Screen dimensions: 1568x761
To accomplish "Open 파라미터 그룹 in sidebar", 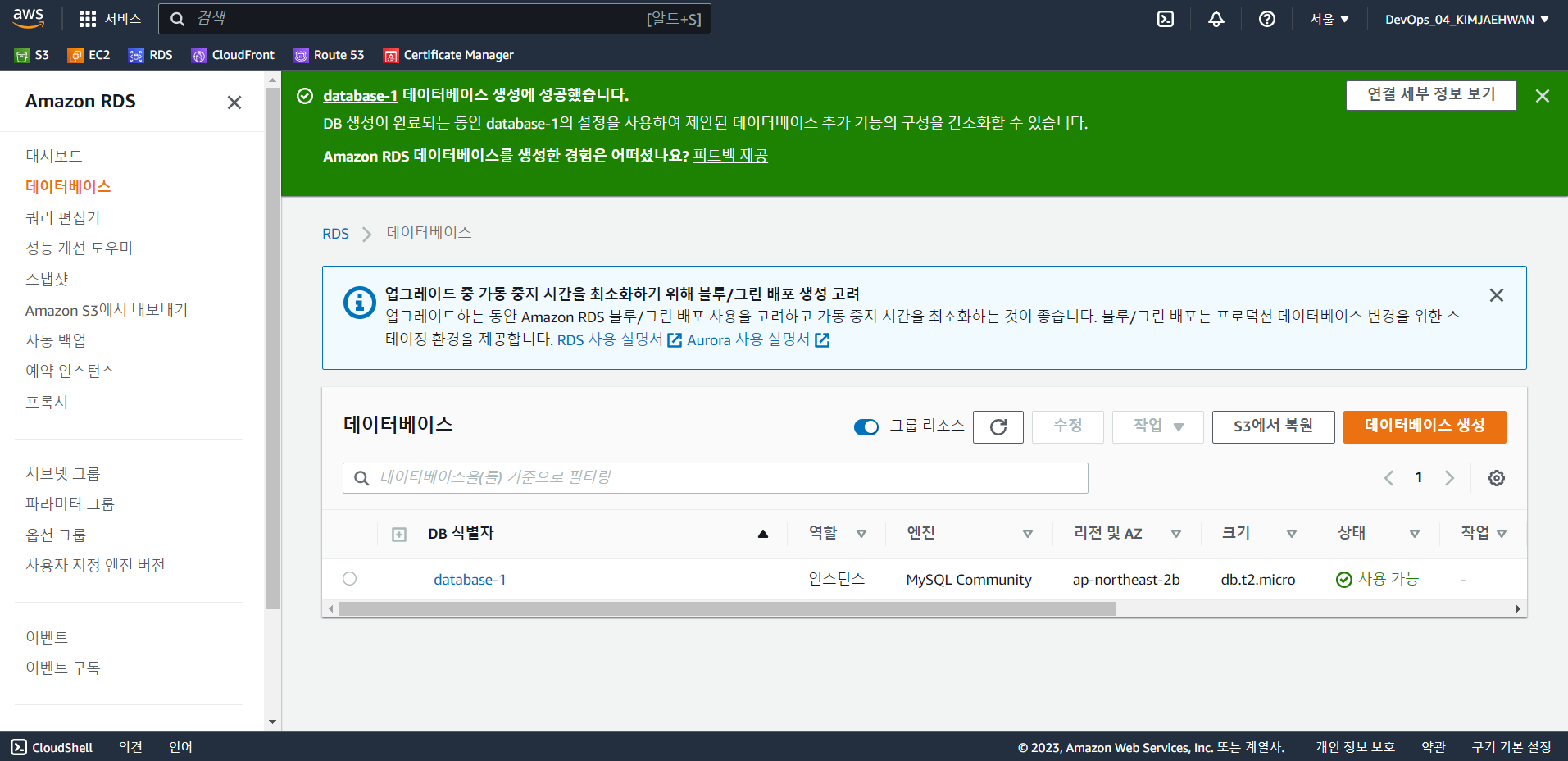I will click(x=70, y=504).
